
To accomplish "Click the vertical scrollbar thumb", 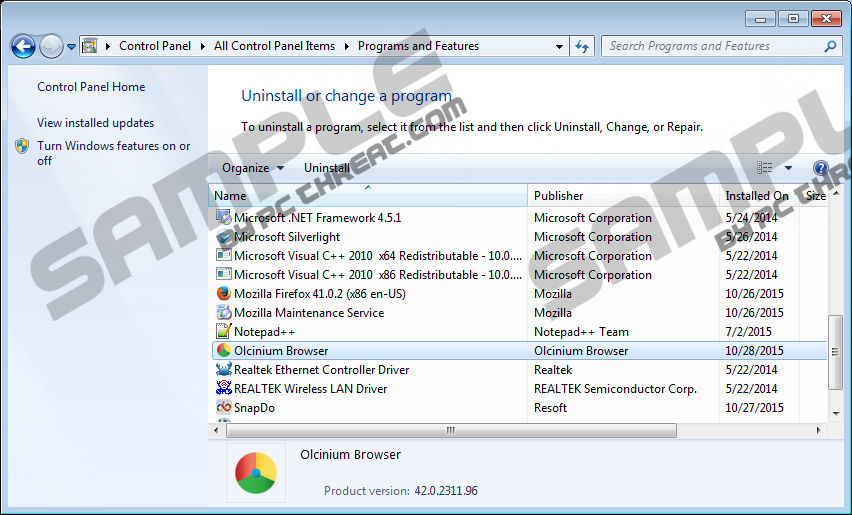I will click(x=836, y=352).
